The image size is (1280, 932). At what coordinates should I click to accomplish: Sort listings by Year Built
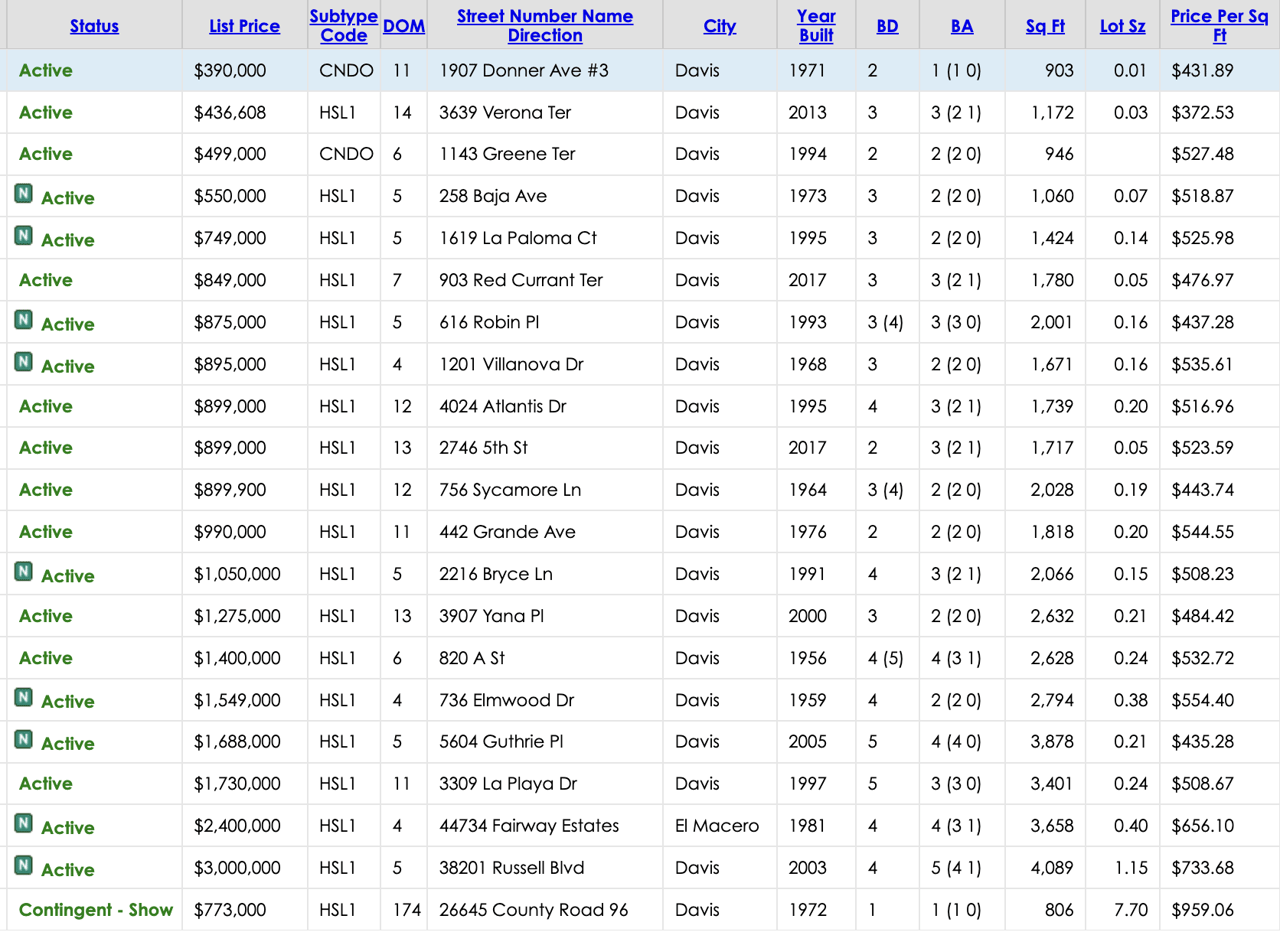coord(816,26)
